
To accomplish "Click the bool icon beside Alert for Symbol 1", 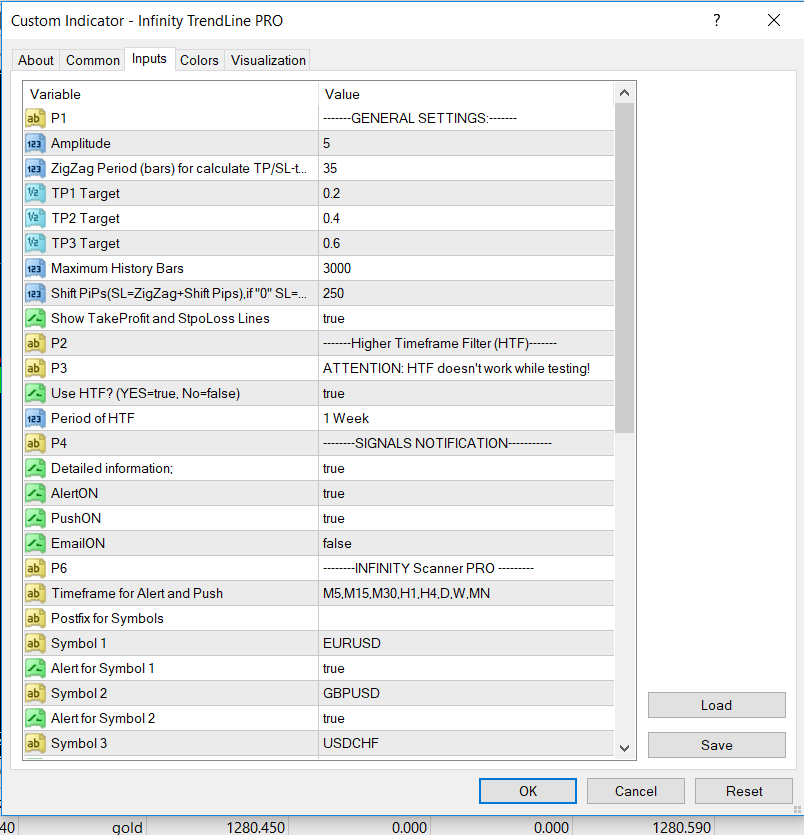I will point(35,669).
